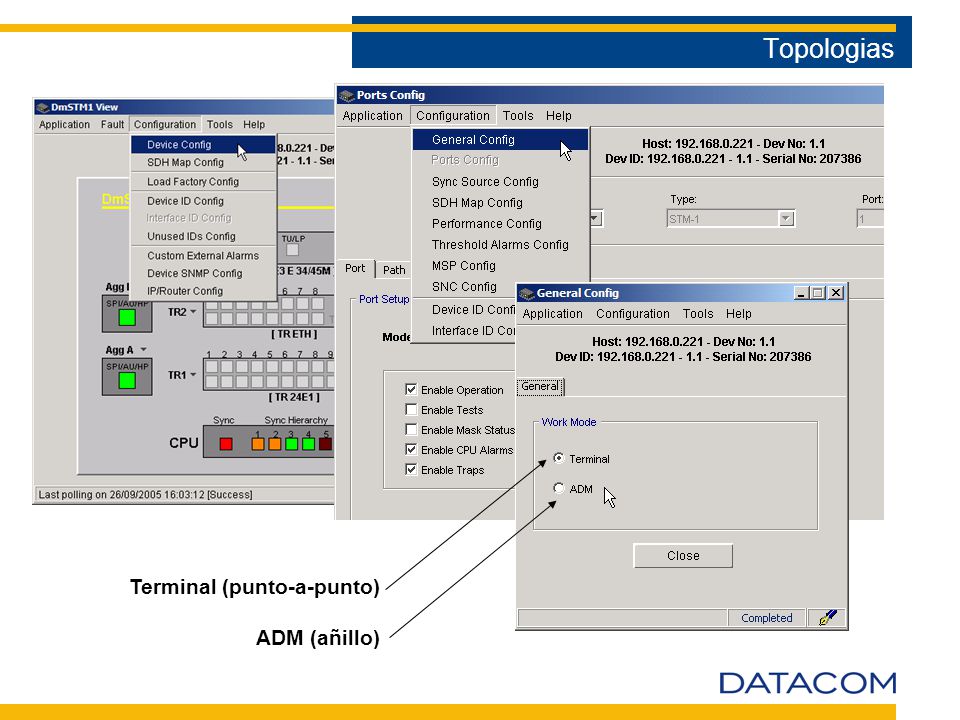
Task: Choose General Config in Ports Config menu
Action: 501,140
